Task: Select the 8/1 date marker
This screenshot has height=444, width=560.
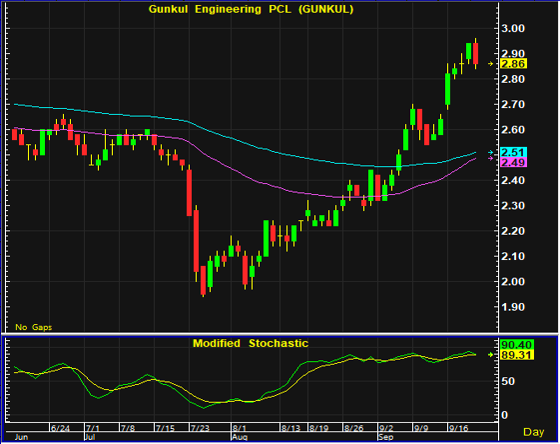Action: tap(239, 428)
